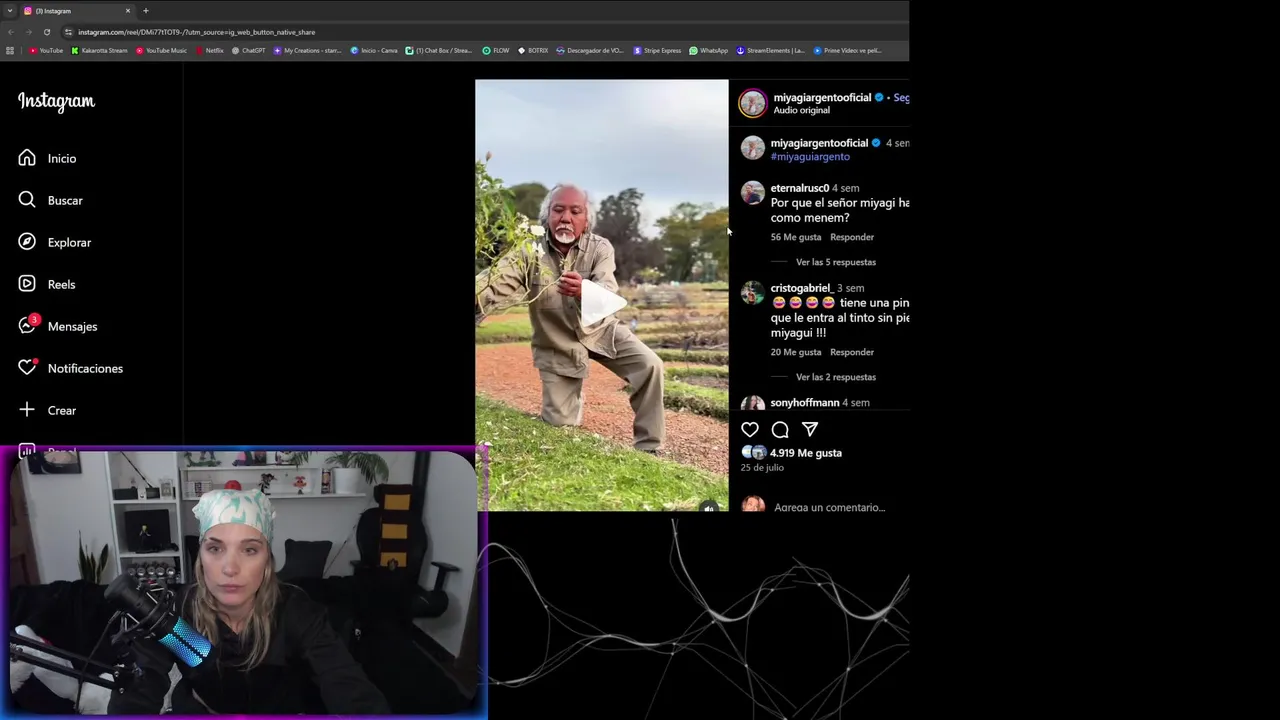The height and width of the screenshot is (720, 1280).
Task: Open #miyaguiargento hashtag
Action: [x=810, y=156]
